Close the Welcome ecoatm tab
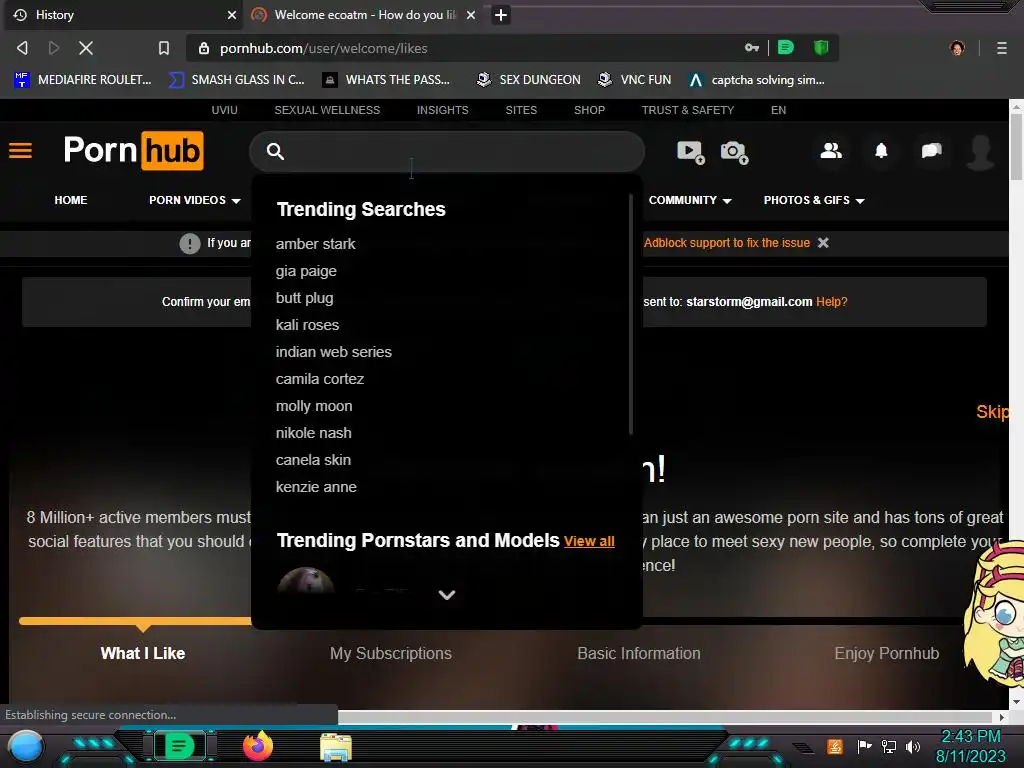 coord(471,14)
